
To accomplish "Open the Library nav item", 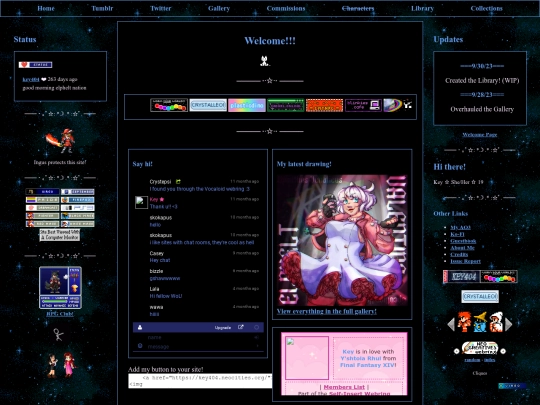I will [x=422, y=8].
